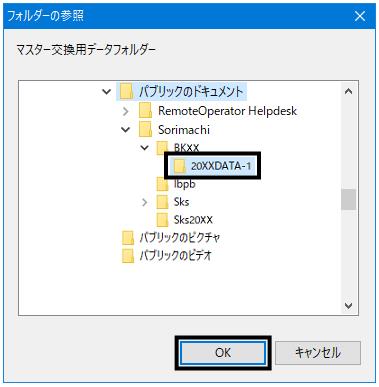The image size is (379, 387).
Task: Collapse the パブリックのドキュメント tree node
Action: click(106, 91)
